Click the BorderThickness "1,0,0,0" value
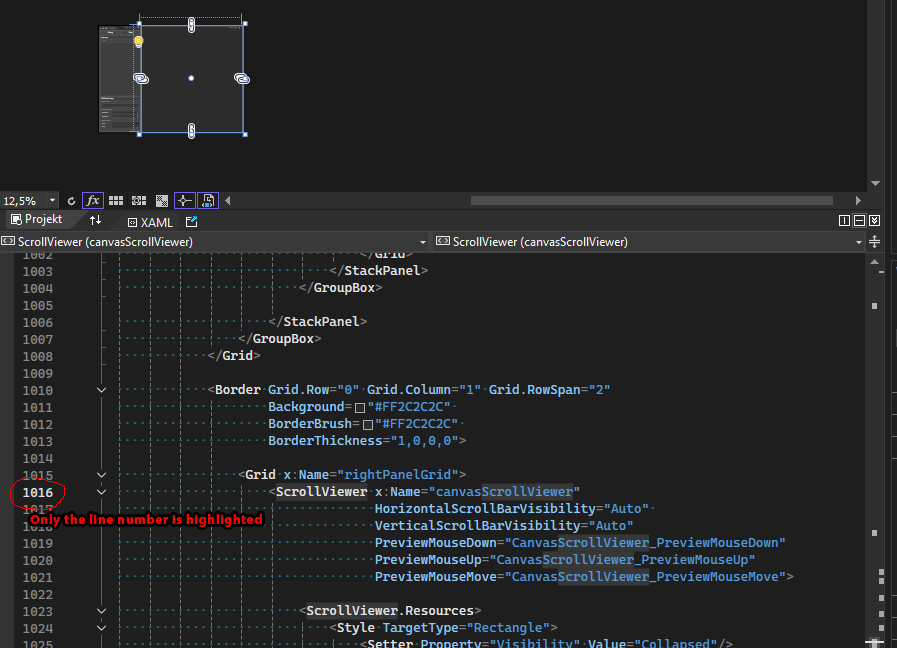Image resolution: width=897 pixels, height=648 pixels. [424, 441]
